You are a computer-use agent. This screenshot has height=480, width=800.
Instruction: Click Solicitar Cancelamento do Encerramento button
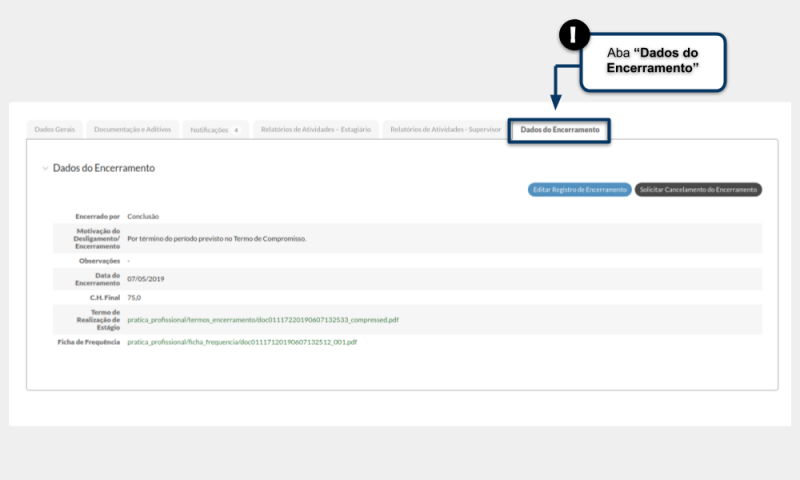(x=698, y=190)
